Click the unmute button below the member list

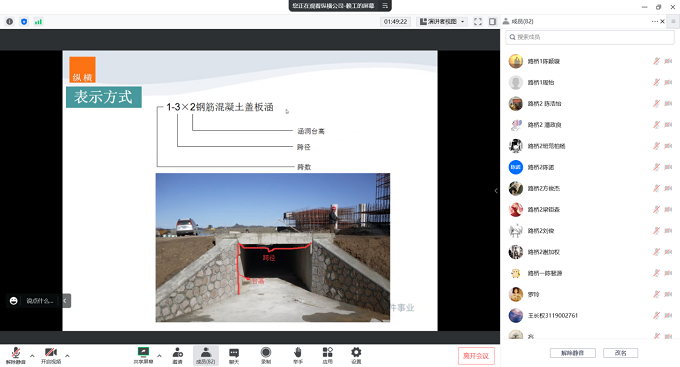click(x=572, y=353)
